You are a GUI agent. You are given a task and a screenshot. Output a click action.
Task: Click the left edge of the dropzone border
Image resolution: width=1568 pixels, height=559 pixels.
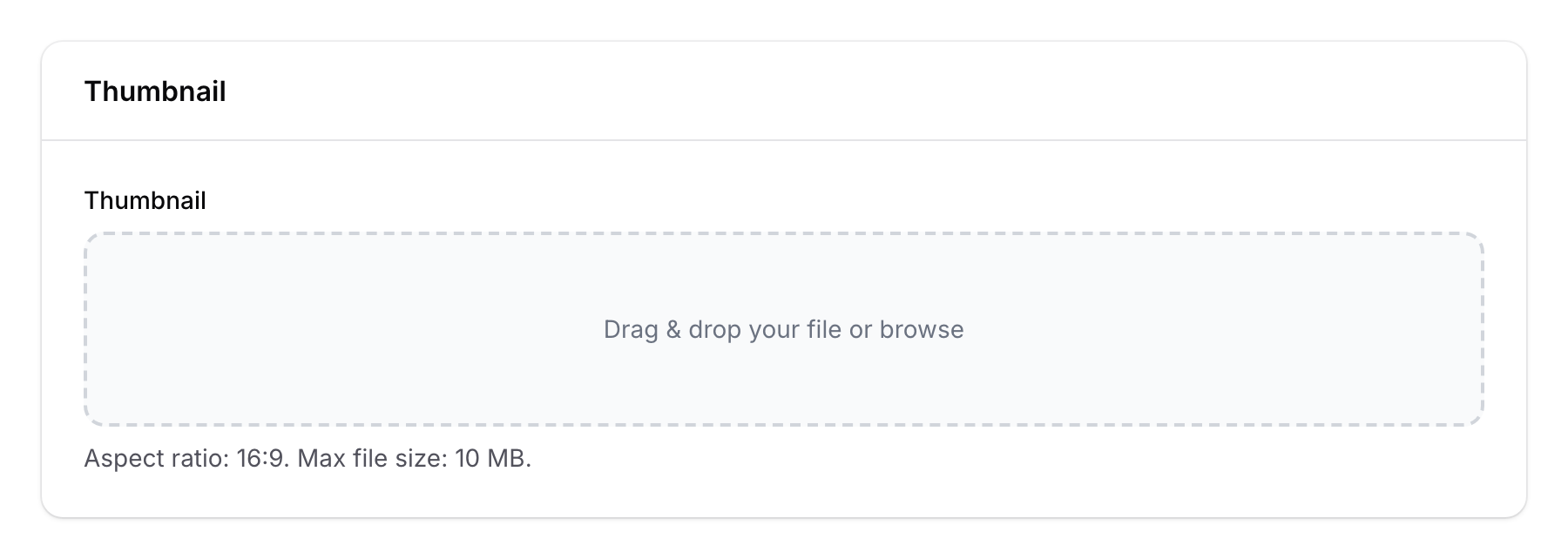85,329
